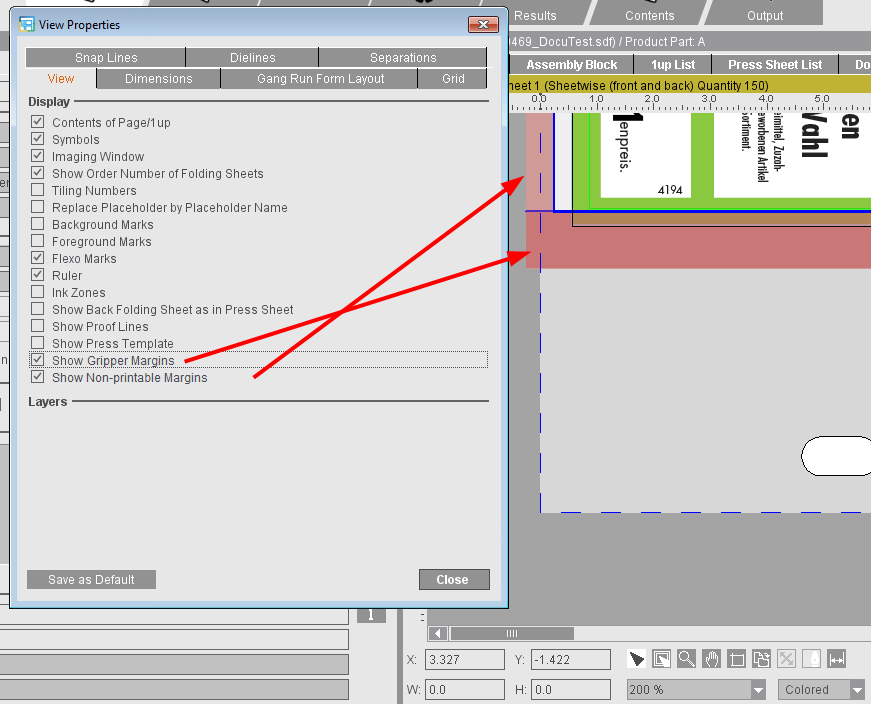Open the Gang Run Form Layout tab

click(320, 79)
